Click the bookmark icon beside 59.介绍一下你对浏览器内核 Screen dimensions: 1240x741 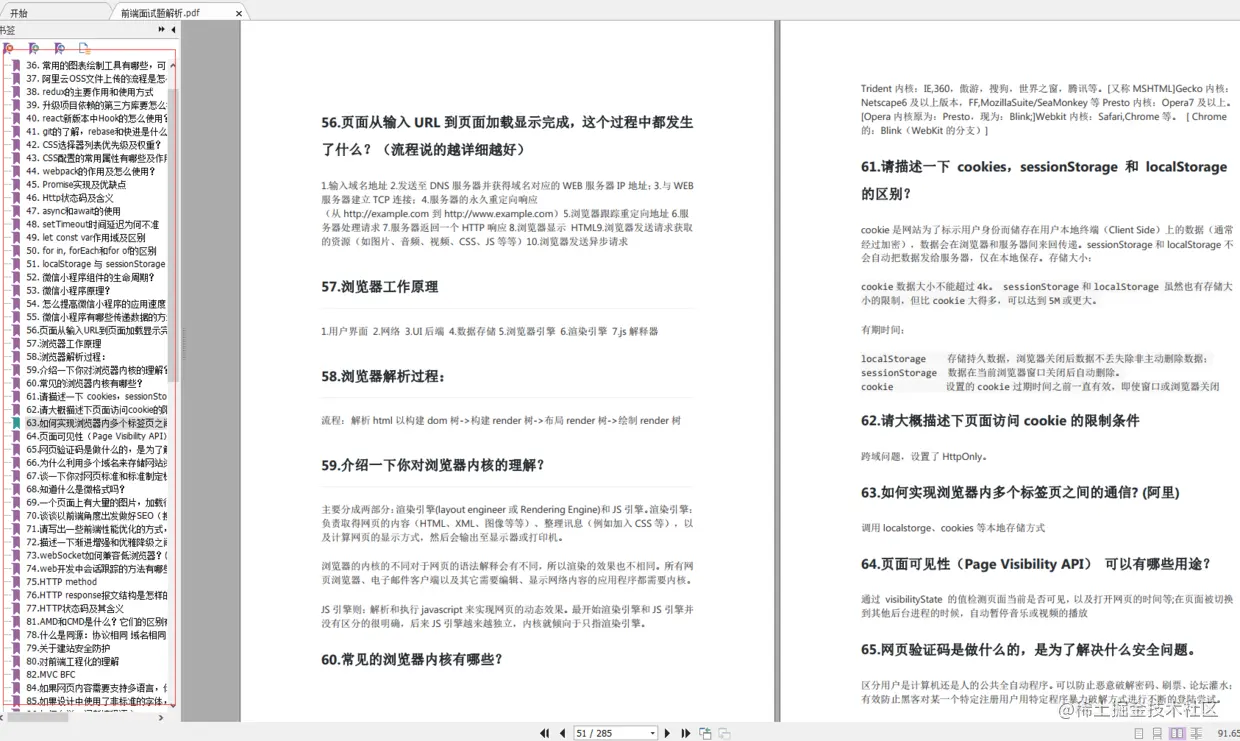(16, 370)
